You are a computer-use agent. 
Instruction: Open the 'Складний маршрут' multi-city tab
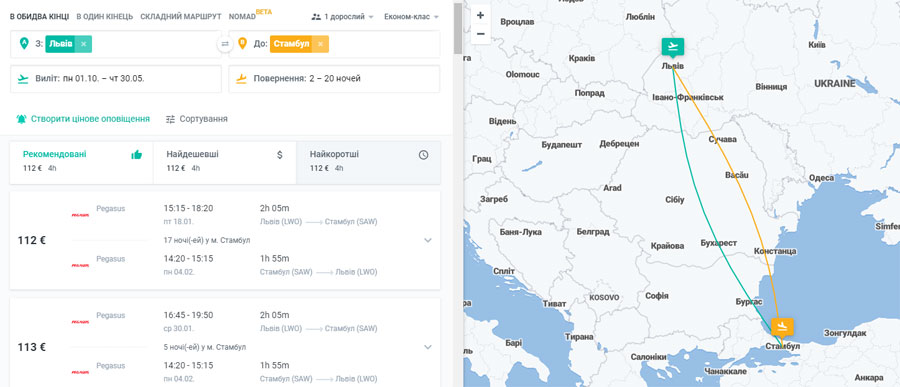coord(181,17)
